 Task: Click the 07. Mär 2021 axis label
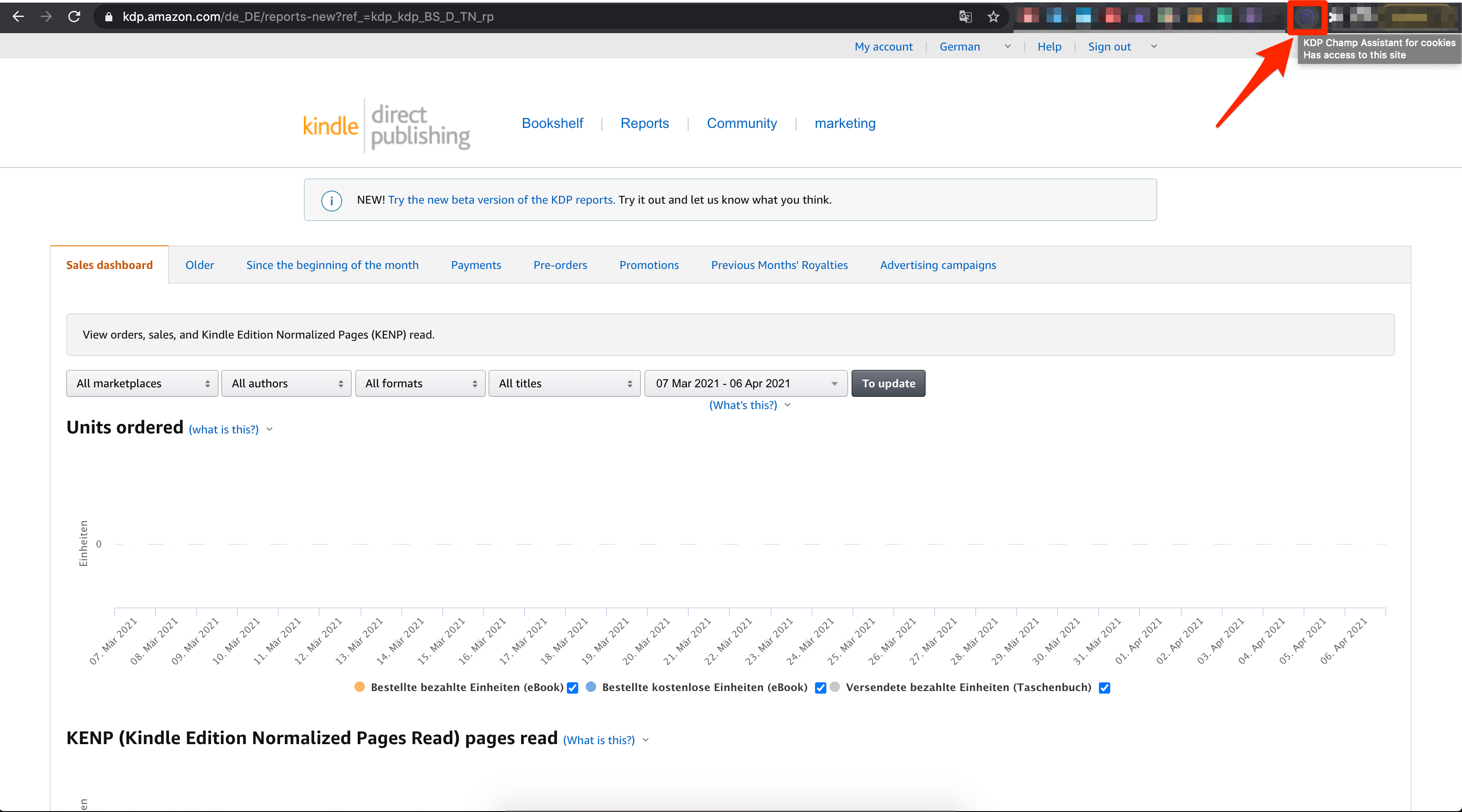pos(113,641)
